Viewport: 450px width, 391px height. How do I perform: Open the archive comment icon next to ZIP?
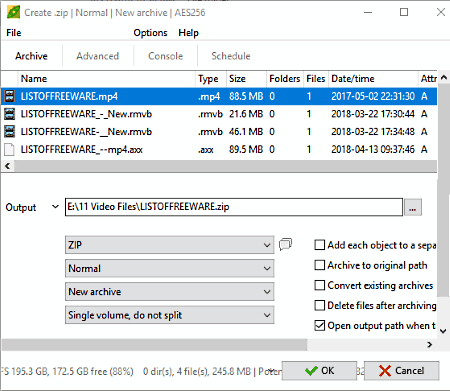[x=285, y=244]
